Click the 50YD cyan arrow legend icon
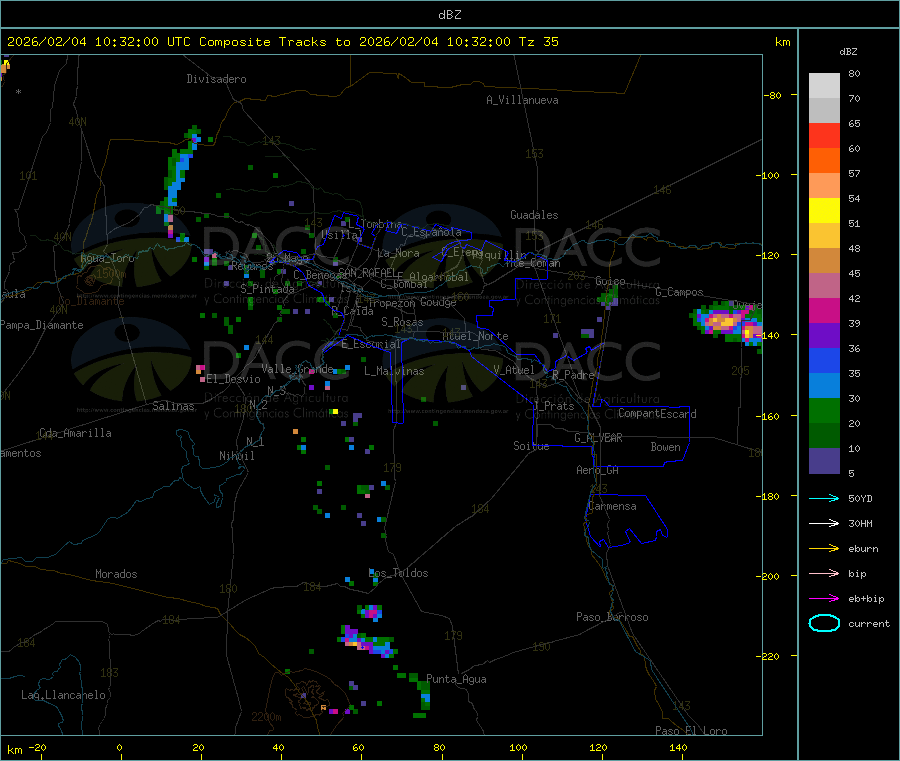Viewport: 900px width, 761px height. 824,498
